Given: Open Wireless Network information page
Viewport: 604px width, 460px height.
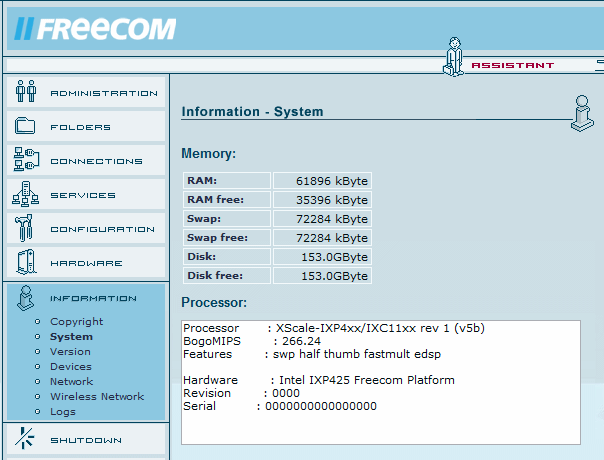Looking at the screenshot, I should (97, 397).
